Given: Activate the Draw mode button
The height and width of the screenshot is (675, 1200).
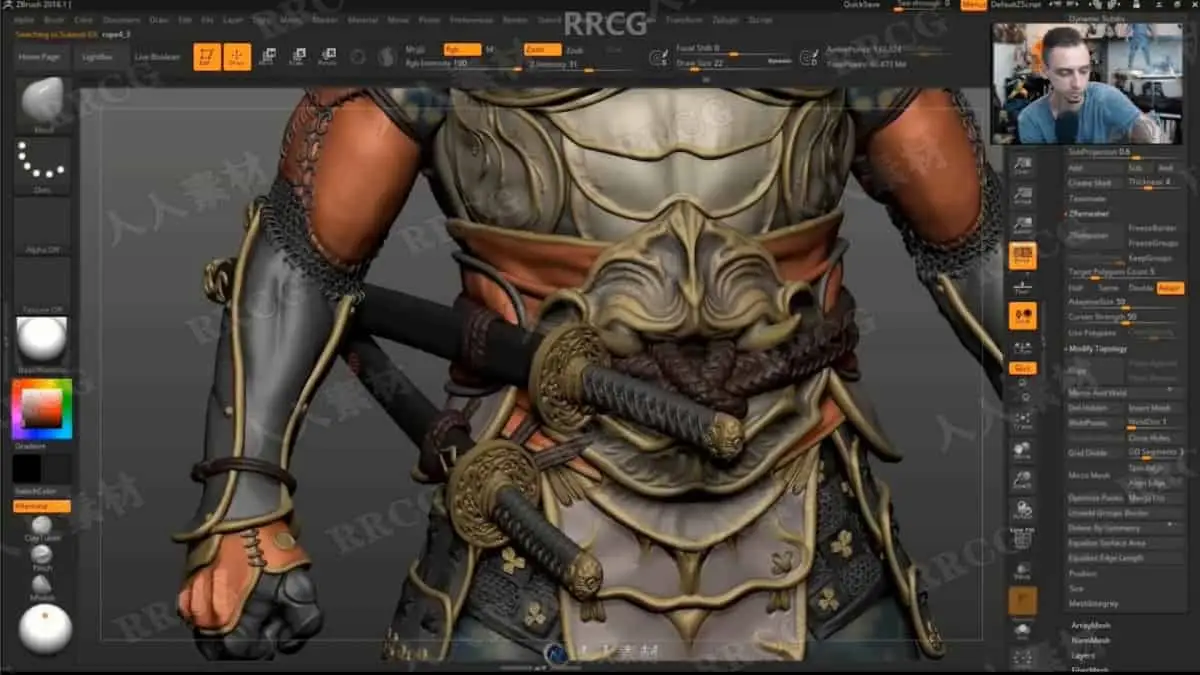Looking at the screenshot, I should click(x=237, y=57).
